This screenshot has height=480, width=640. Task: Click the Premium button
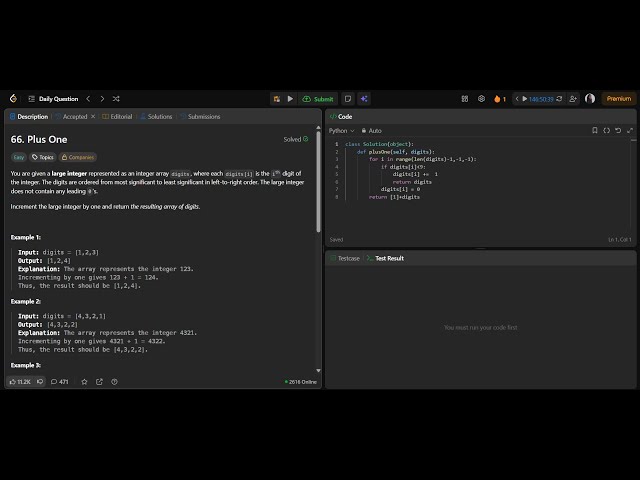(618, 99)
